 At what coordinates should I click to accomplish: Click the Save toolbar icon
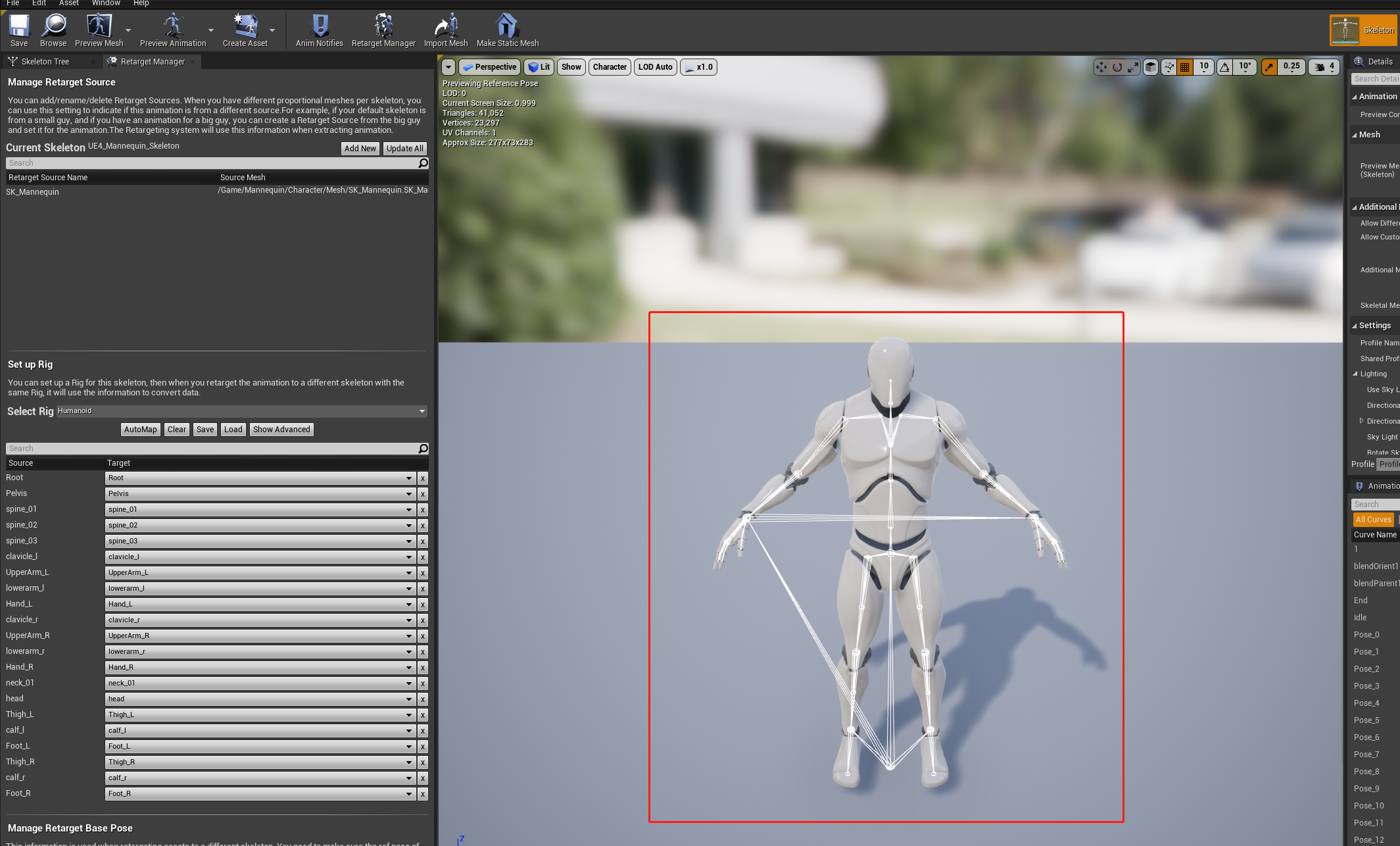pyautogui.click(x=19, y=31)
